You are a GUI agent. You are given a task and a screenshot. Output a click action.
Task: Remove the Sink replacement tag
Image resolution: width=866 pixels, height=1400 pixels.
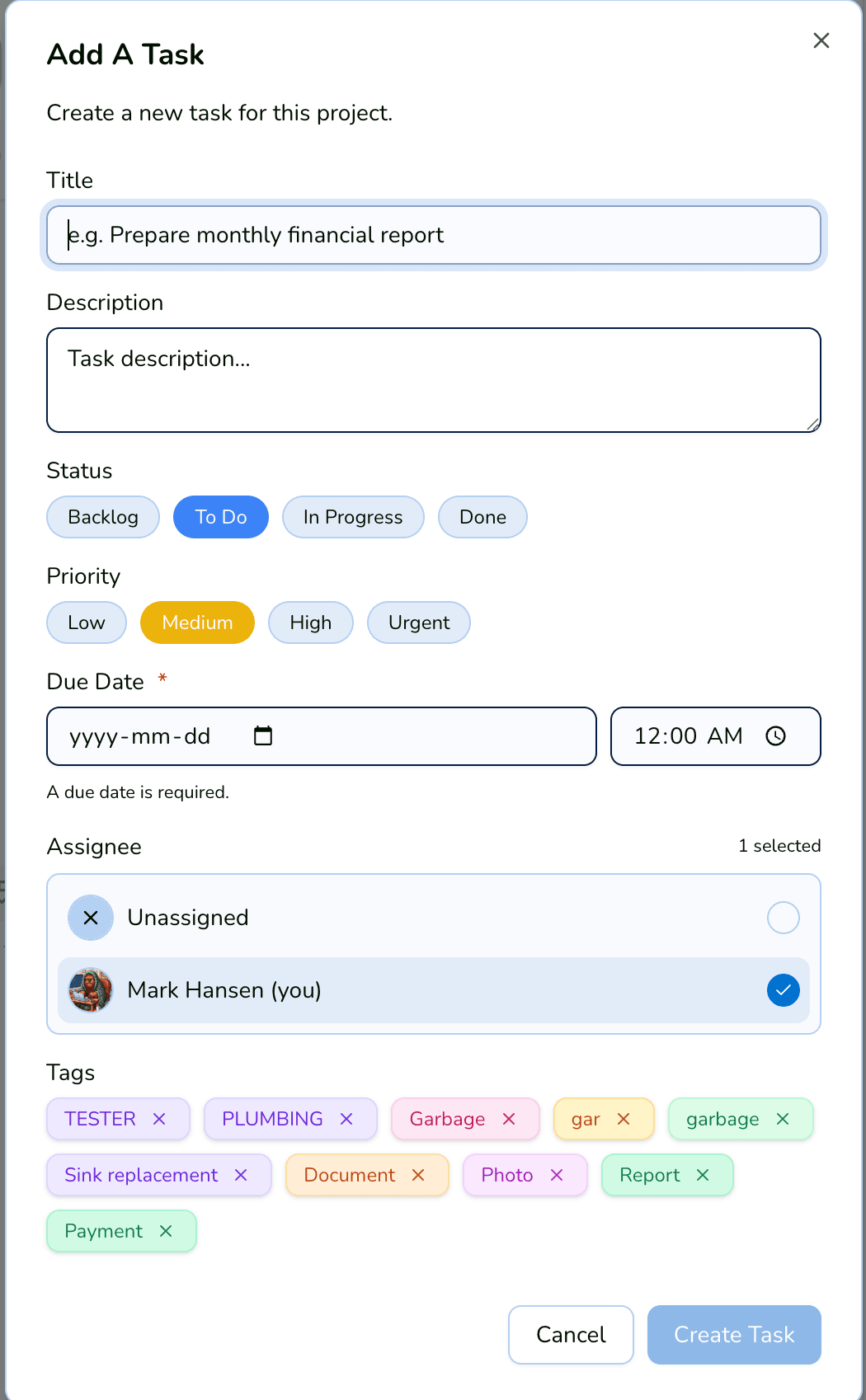(241, 1175)
